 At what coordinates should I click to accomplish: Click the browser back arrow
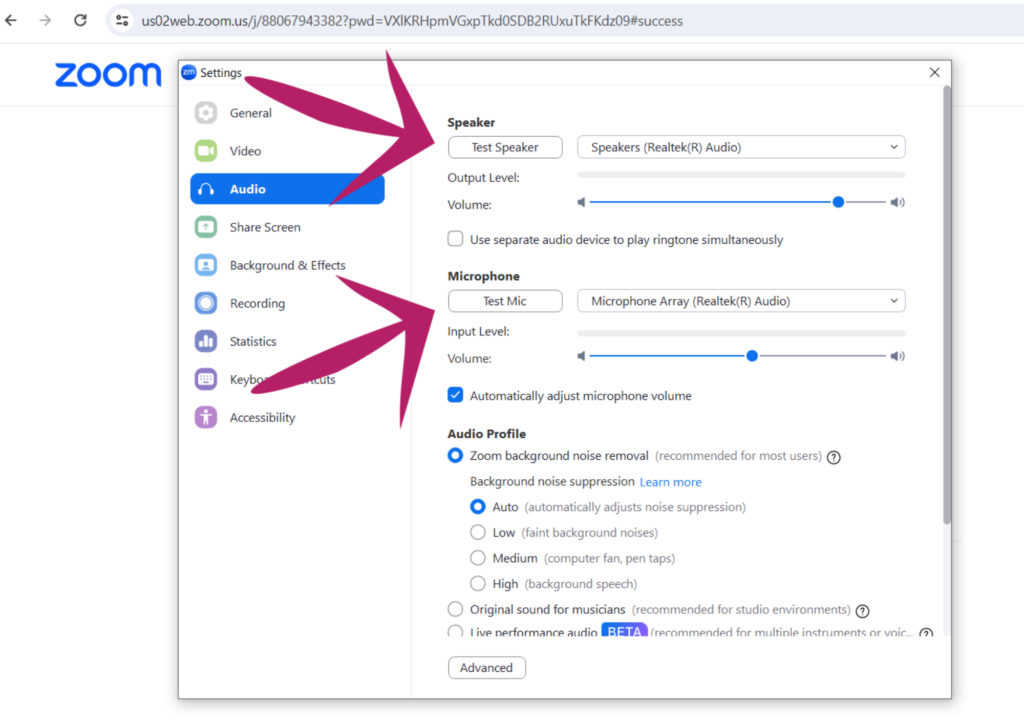11,20
